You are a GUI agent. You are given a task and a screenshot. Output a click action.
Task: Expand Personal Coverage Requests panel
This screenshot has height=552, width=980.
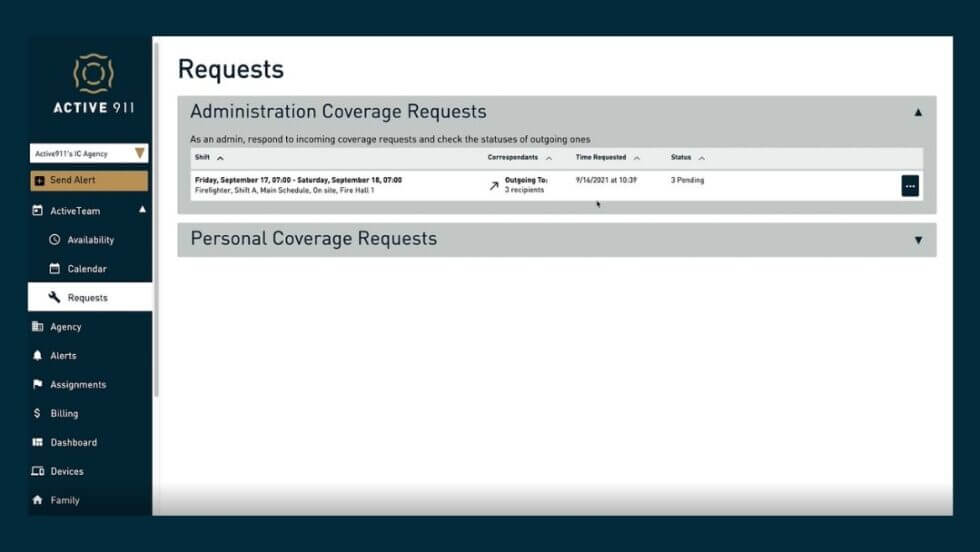click(918, 240)
